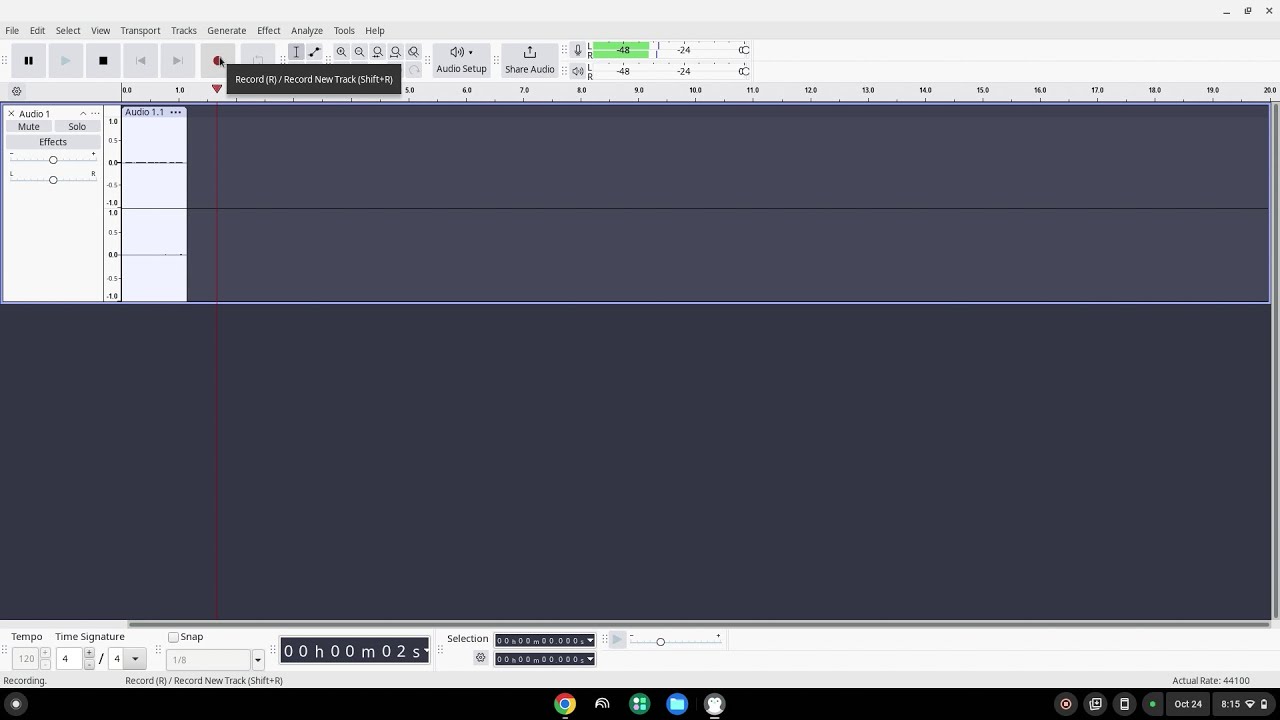Open the time signature denominator dropdown
Viewport: 1280px width, 720px height.
point(135,659)
